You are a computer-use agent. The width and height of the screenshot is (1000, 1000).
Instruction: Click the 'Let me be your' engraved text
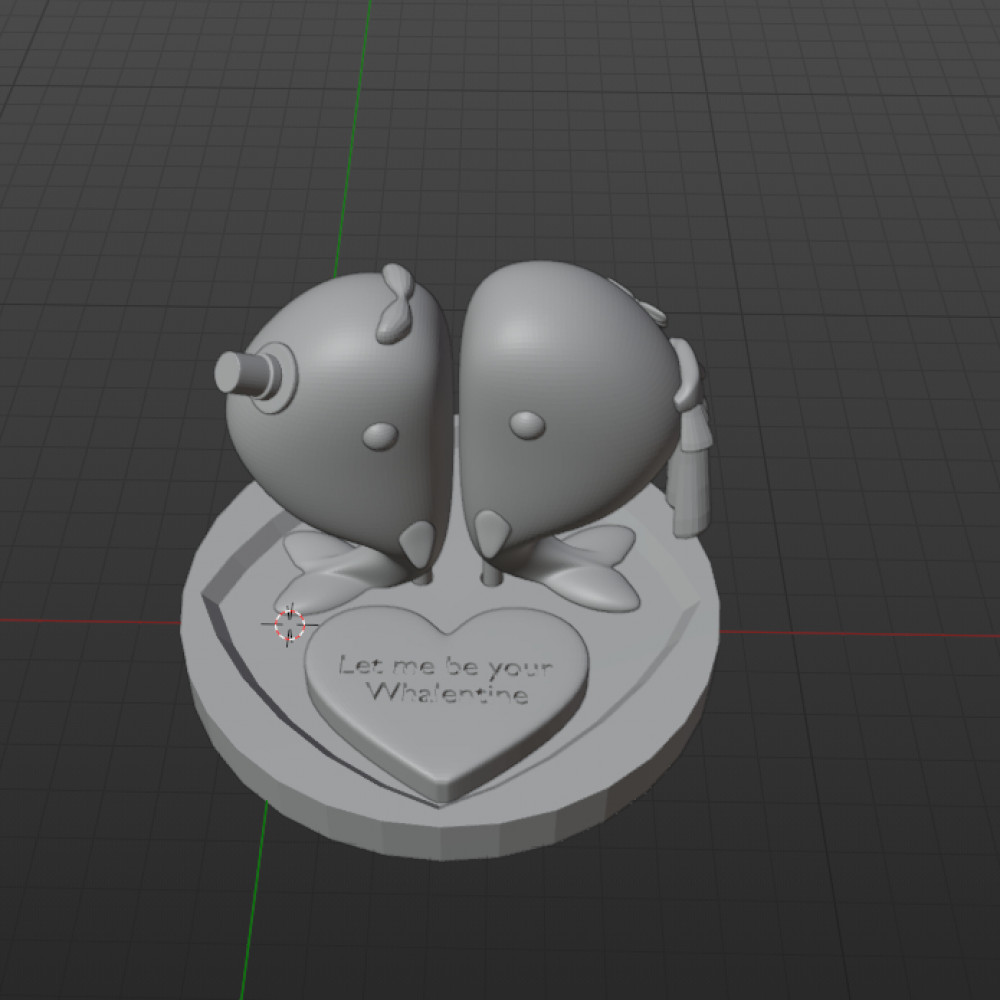coord(445,666)
